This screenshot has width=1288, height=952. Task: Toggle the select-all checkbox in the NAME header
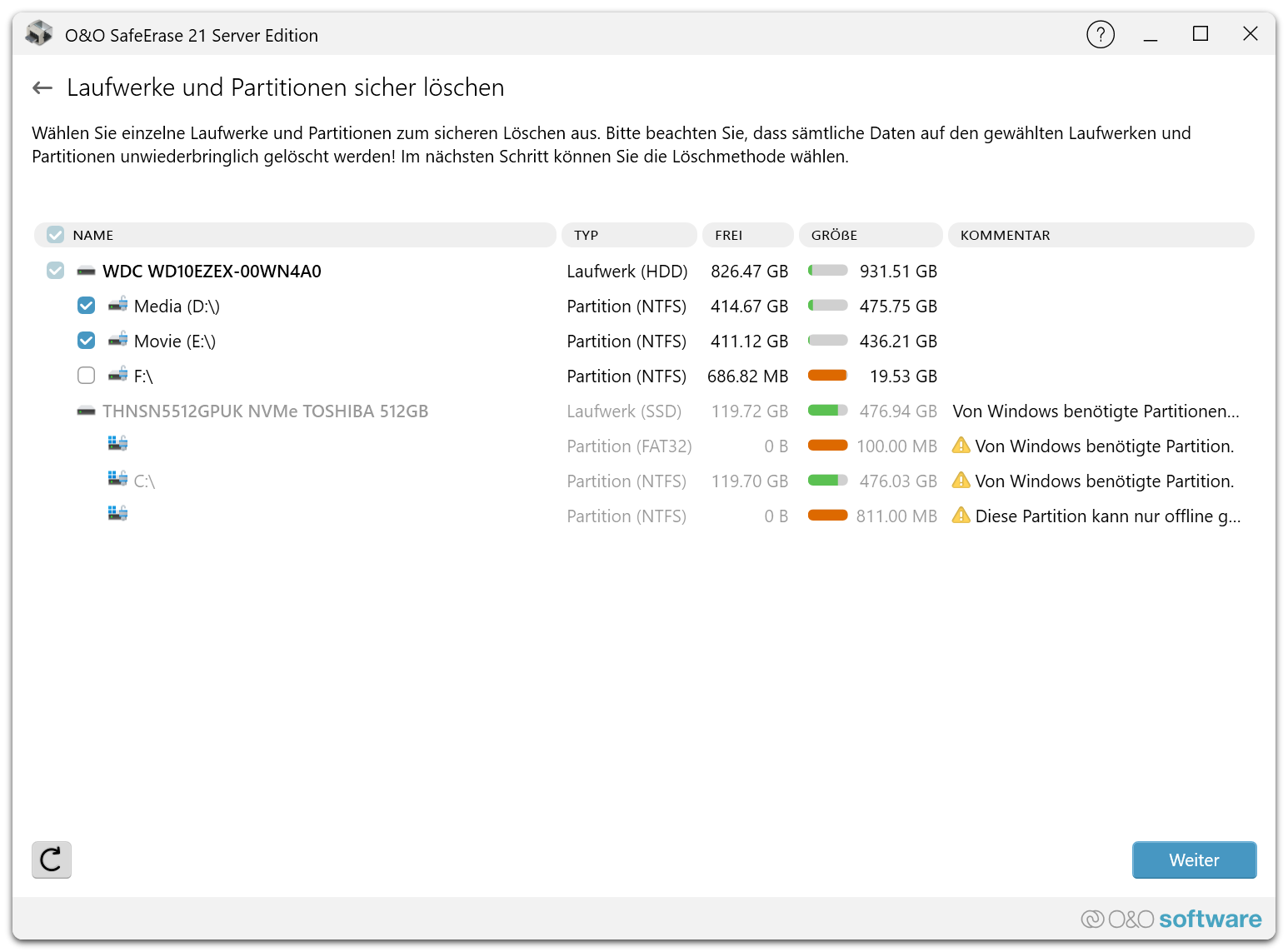click(55, 235)
